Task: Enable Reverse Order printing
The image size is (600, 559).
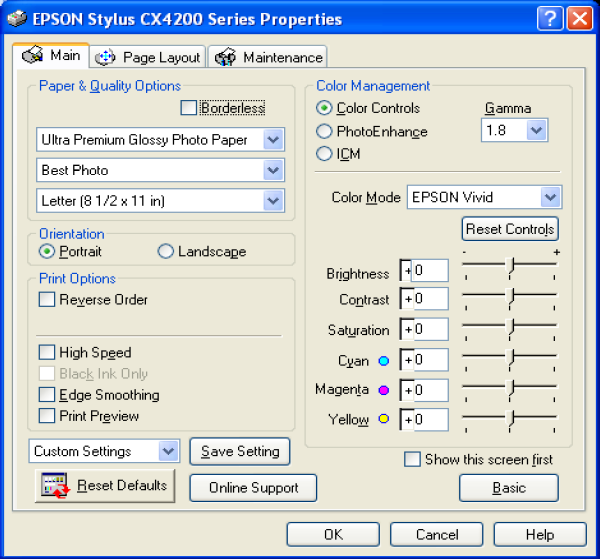Action: tap(47, 300)
